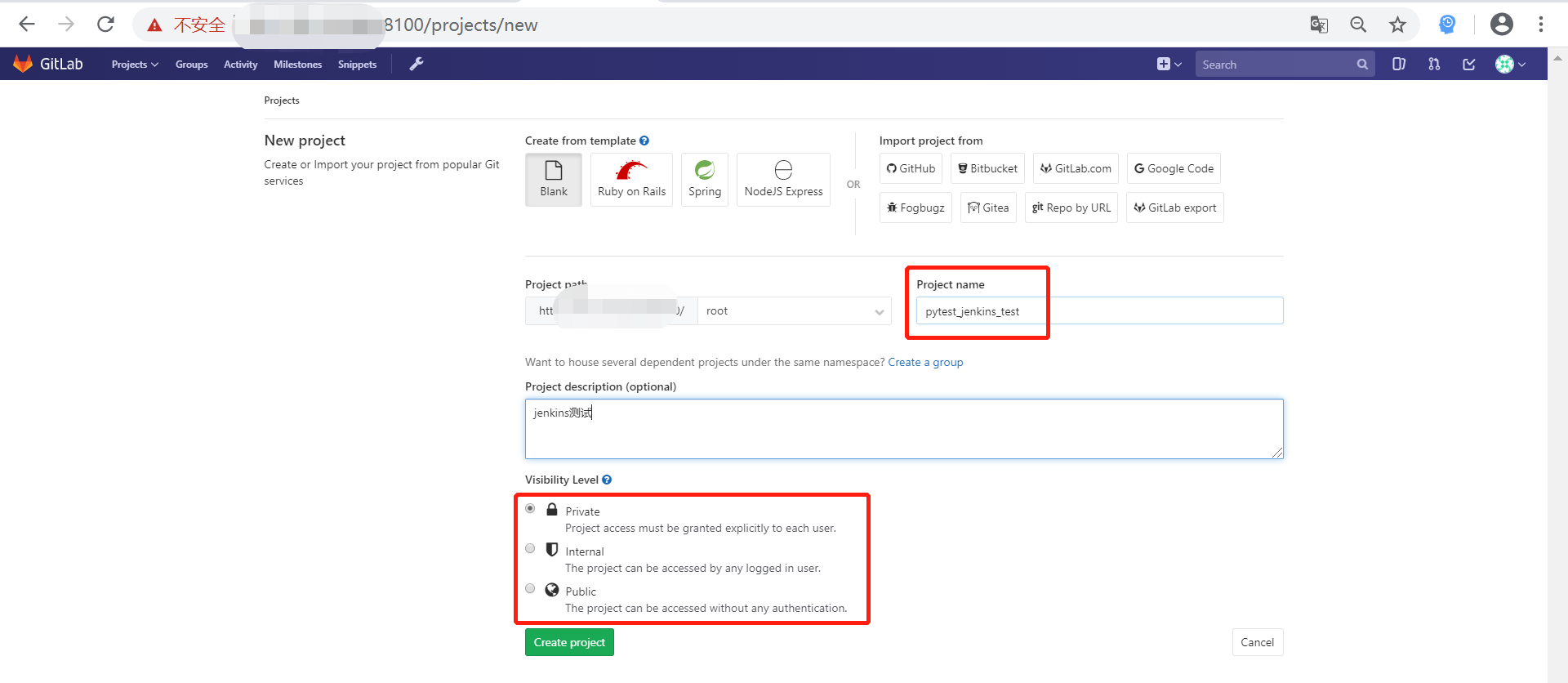The width and height of the screenshot is (1568, 683).
Task: Open the Chrome profile icon
Action: click(1502, 25)
